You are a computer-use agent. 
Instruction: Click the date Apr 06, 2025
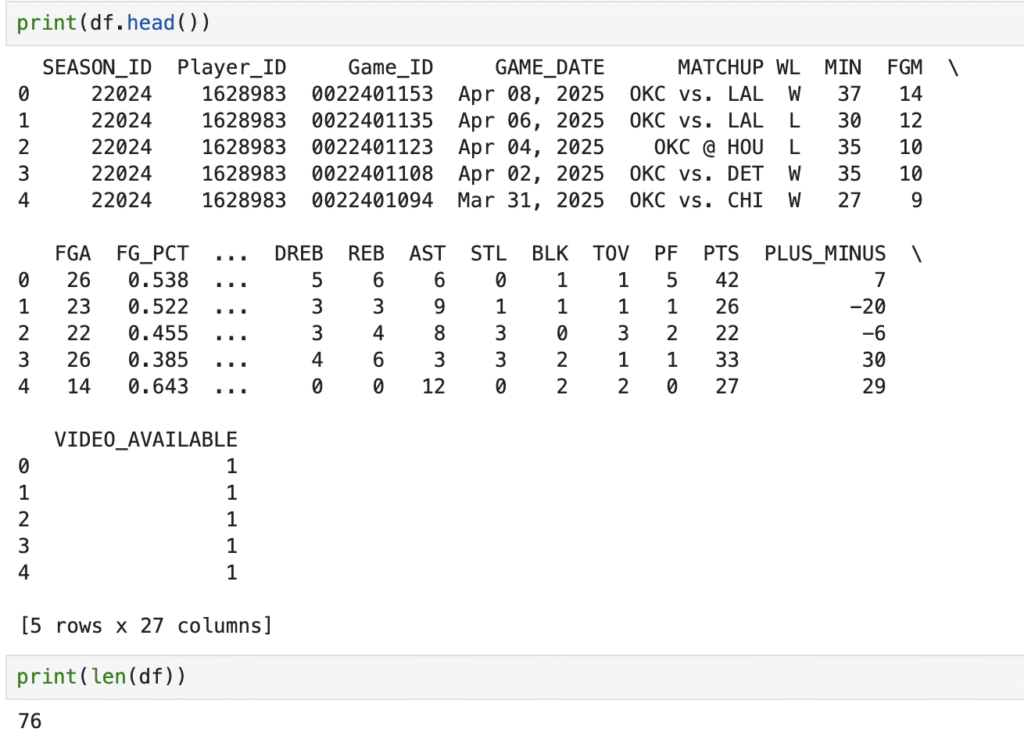[531, 121]
